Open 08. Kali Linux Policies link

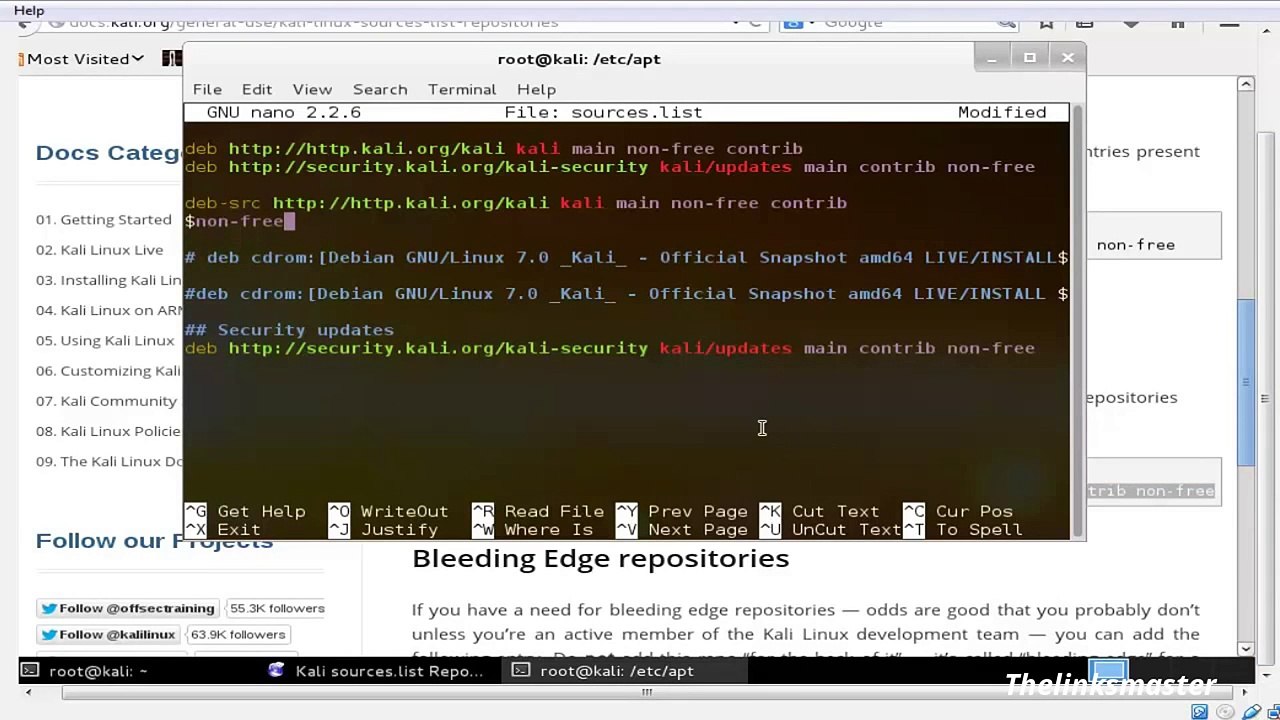point(108,431)
